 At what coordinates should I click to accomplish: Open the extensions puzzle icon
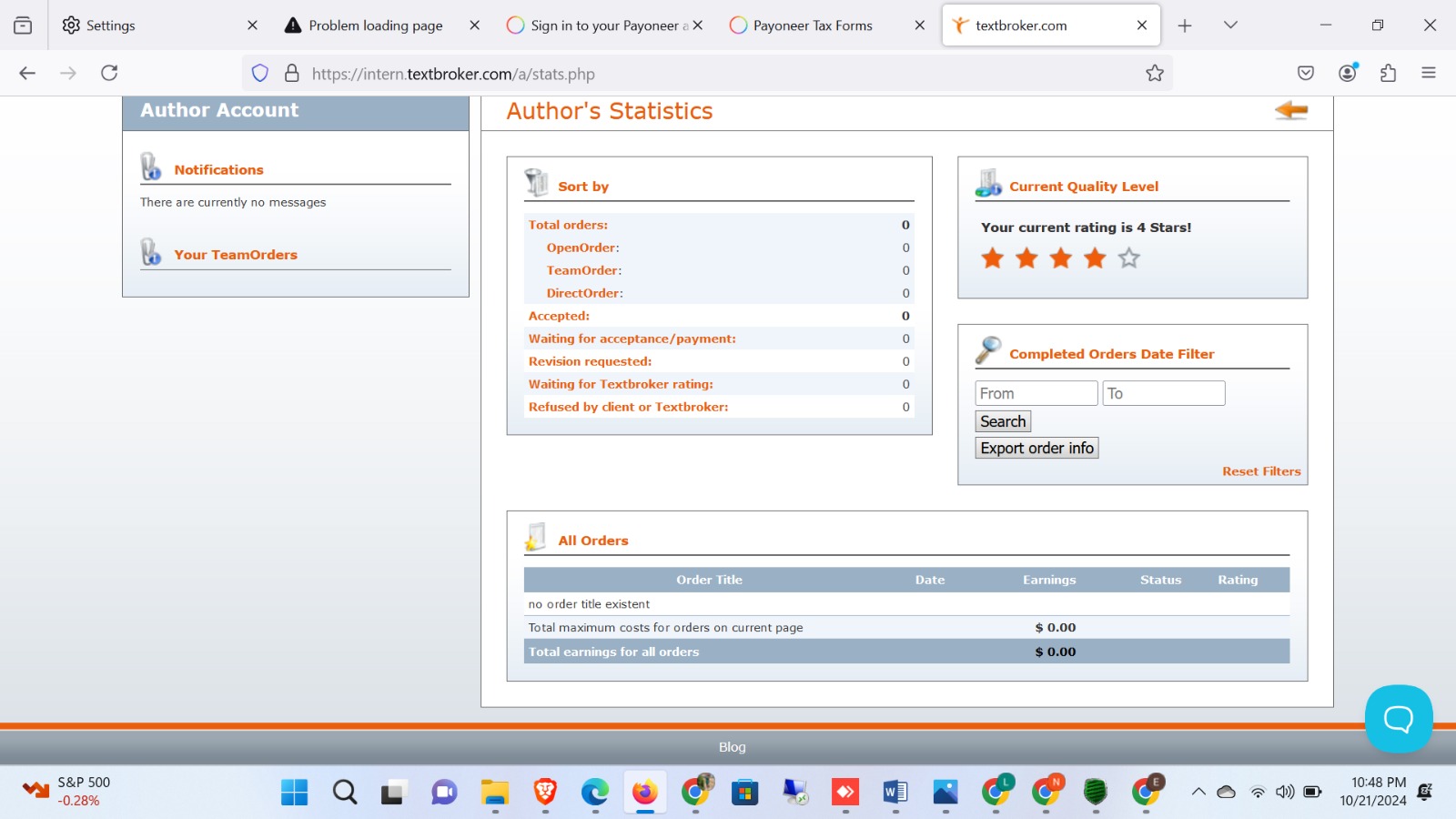click(1389, 73)
